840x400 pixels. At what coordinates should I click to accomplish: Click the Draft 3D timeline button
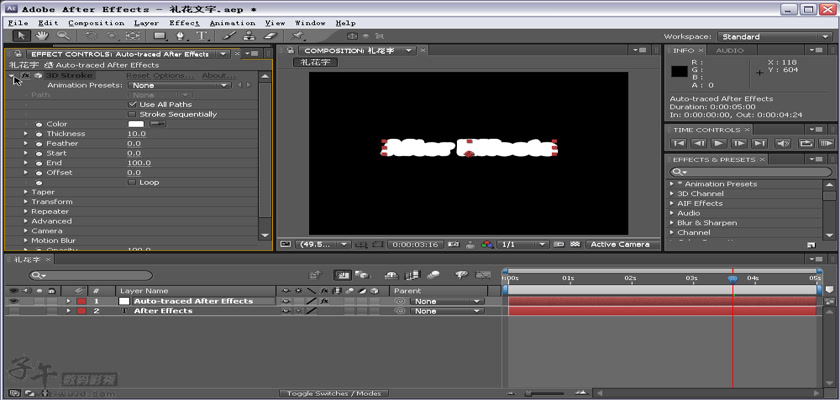pos(362,275)
